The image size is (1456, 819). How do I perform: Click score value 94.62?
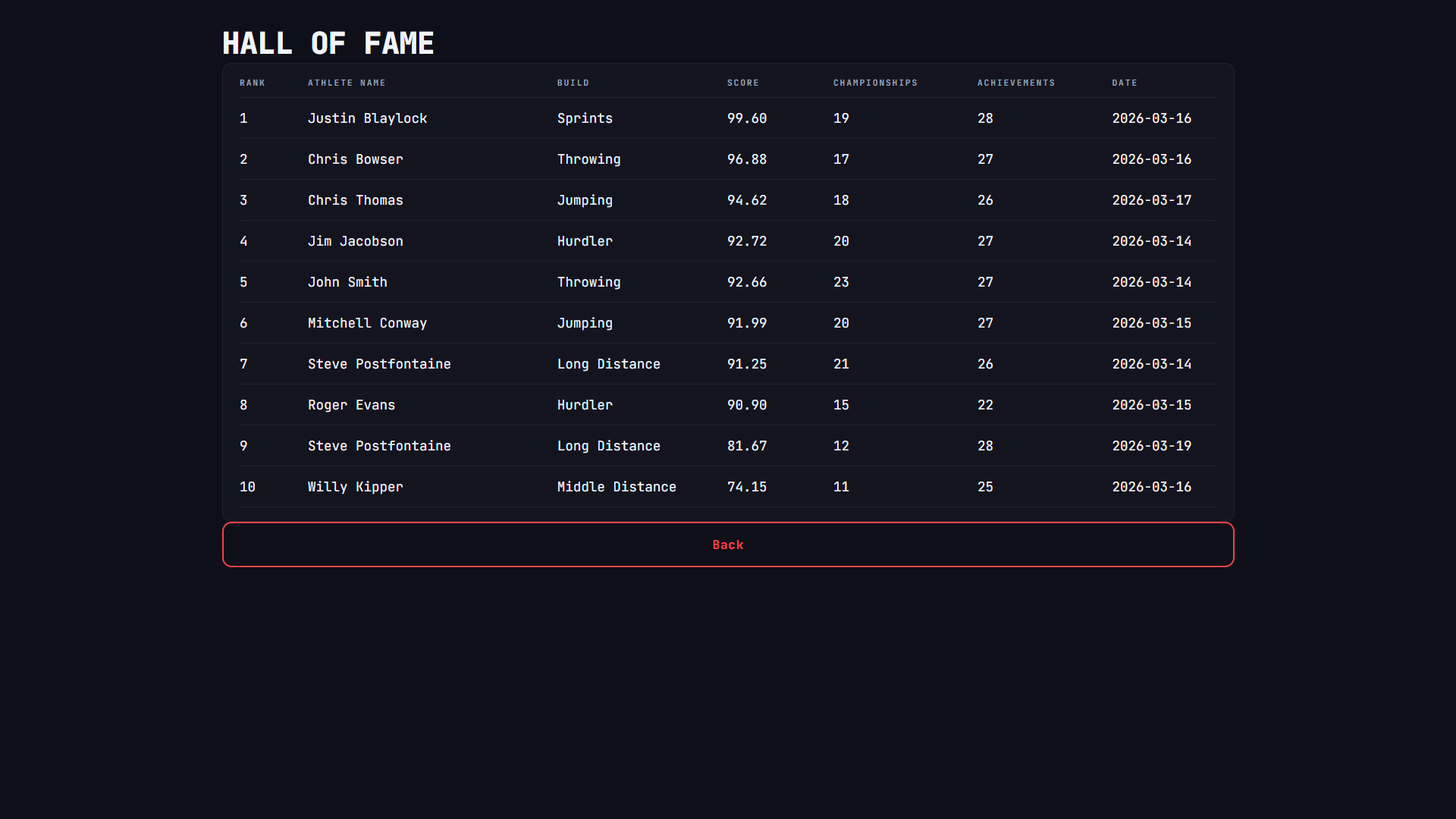(x=747, y=200)
